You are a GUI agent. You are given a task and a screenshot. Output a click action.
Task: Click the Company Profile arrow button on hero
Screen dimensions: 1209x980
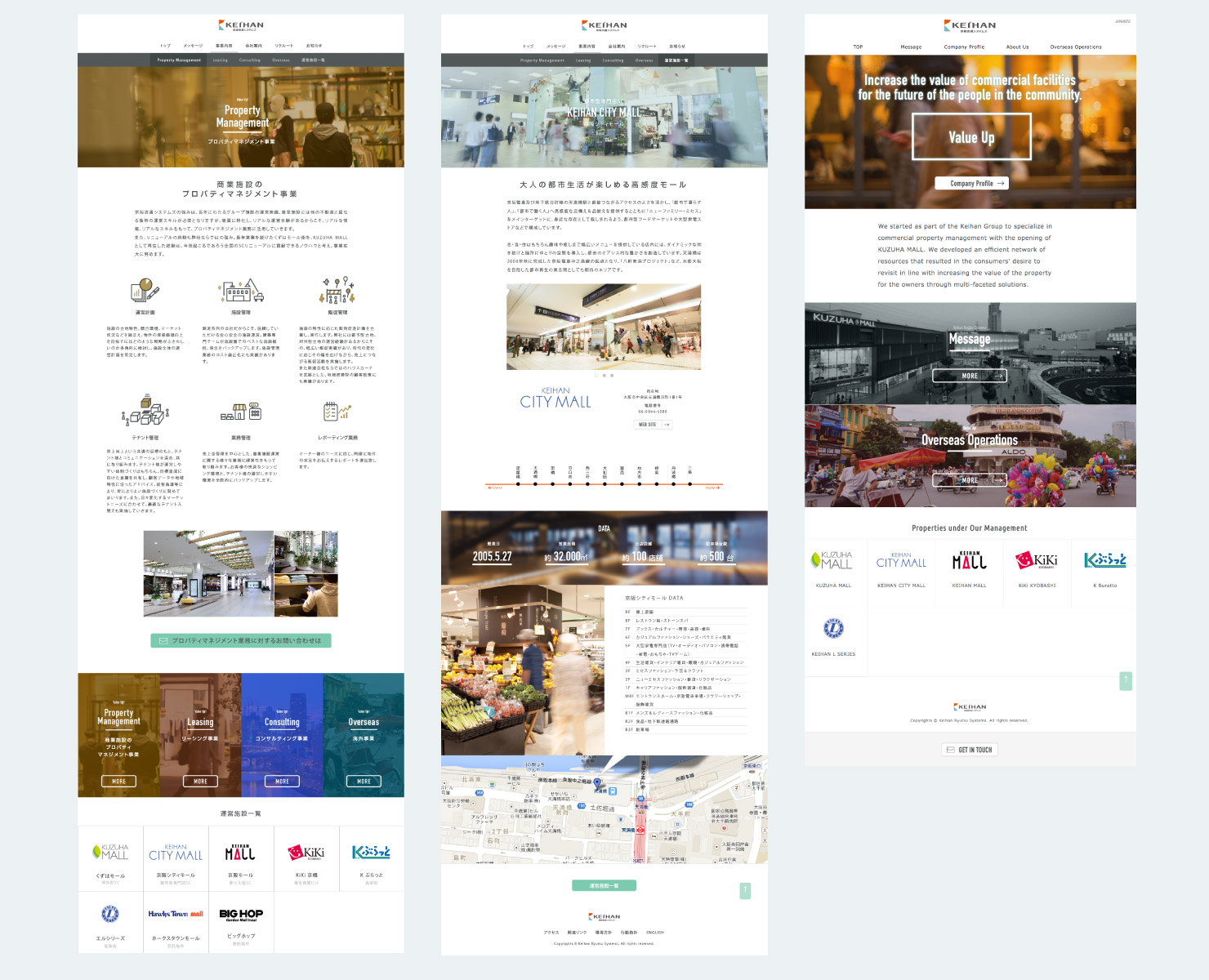click(971, 184)
